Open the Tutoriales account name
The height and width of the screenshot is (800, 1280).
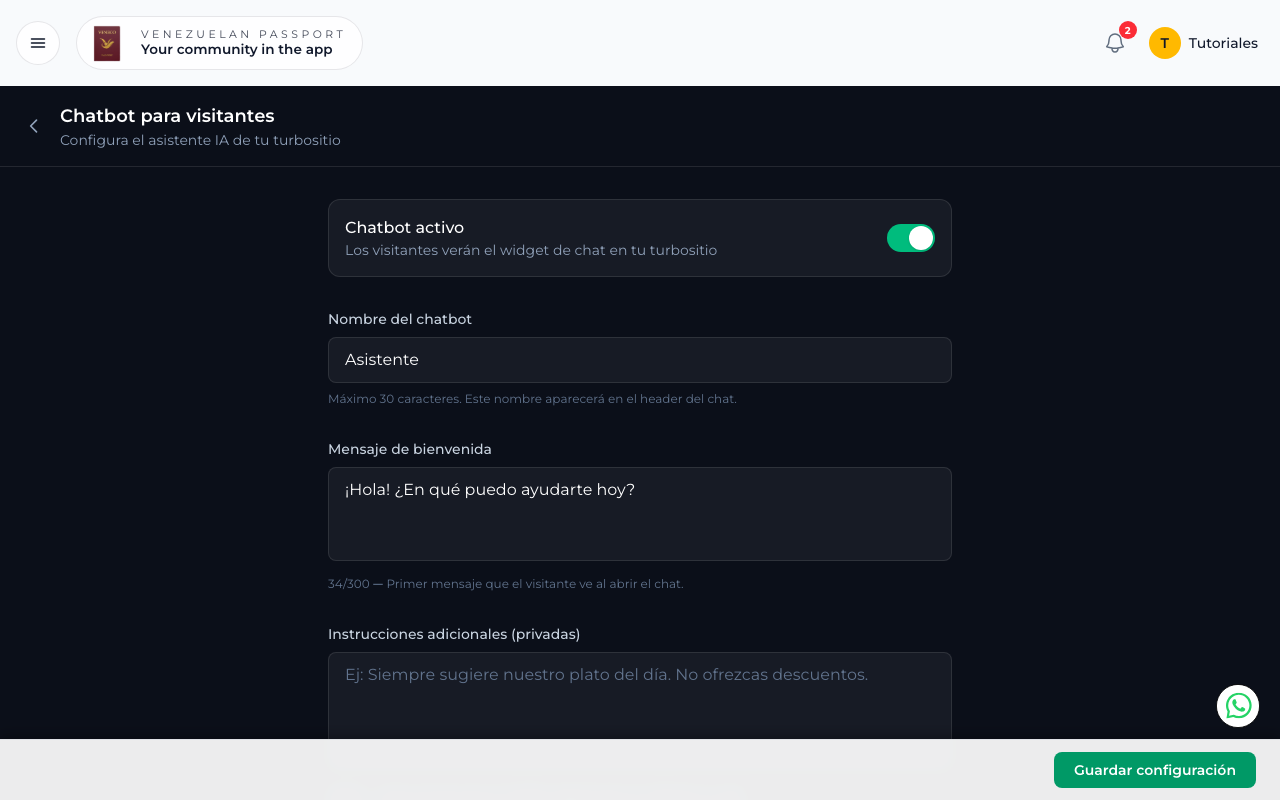pos(1223,43)
